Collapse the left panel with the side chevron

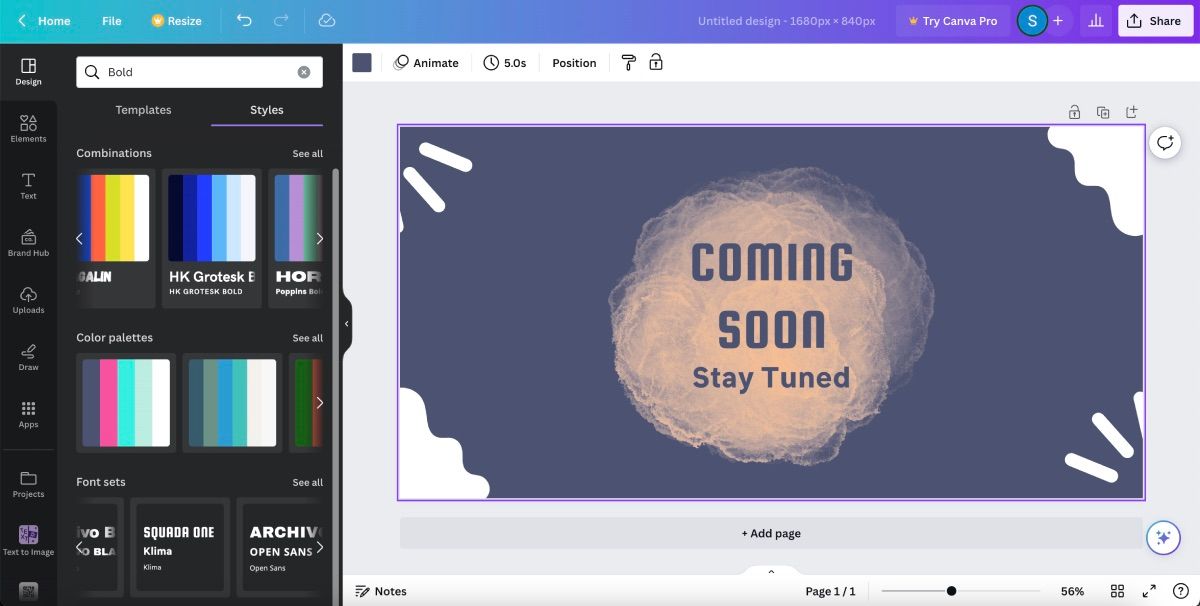click(x=347, y=323)
